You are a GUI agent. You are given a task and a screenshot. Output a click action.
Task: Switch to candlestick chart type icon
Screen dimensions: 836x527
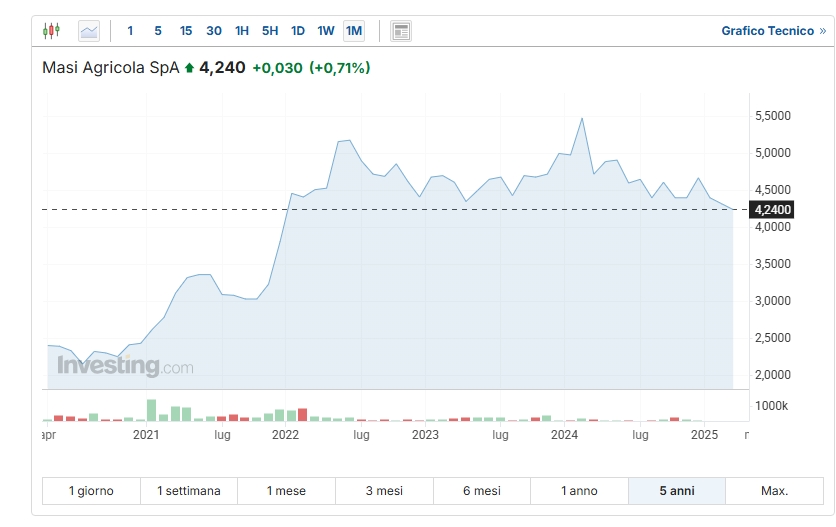pyautogui.click(x=51, y=30)
